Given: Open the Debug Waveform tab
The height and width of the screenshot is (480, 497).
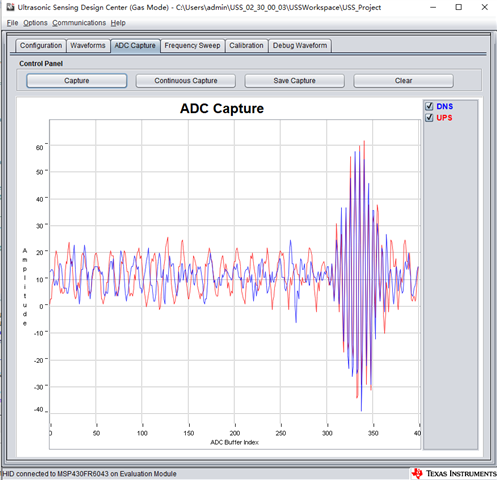Looking at the screenshot, I should click(x=300, y=46).
